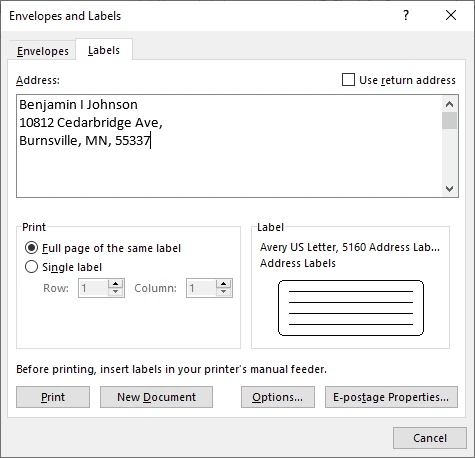Create labels with New Document button
The image size is (475, 458).
[156, 397]
